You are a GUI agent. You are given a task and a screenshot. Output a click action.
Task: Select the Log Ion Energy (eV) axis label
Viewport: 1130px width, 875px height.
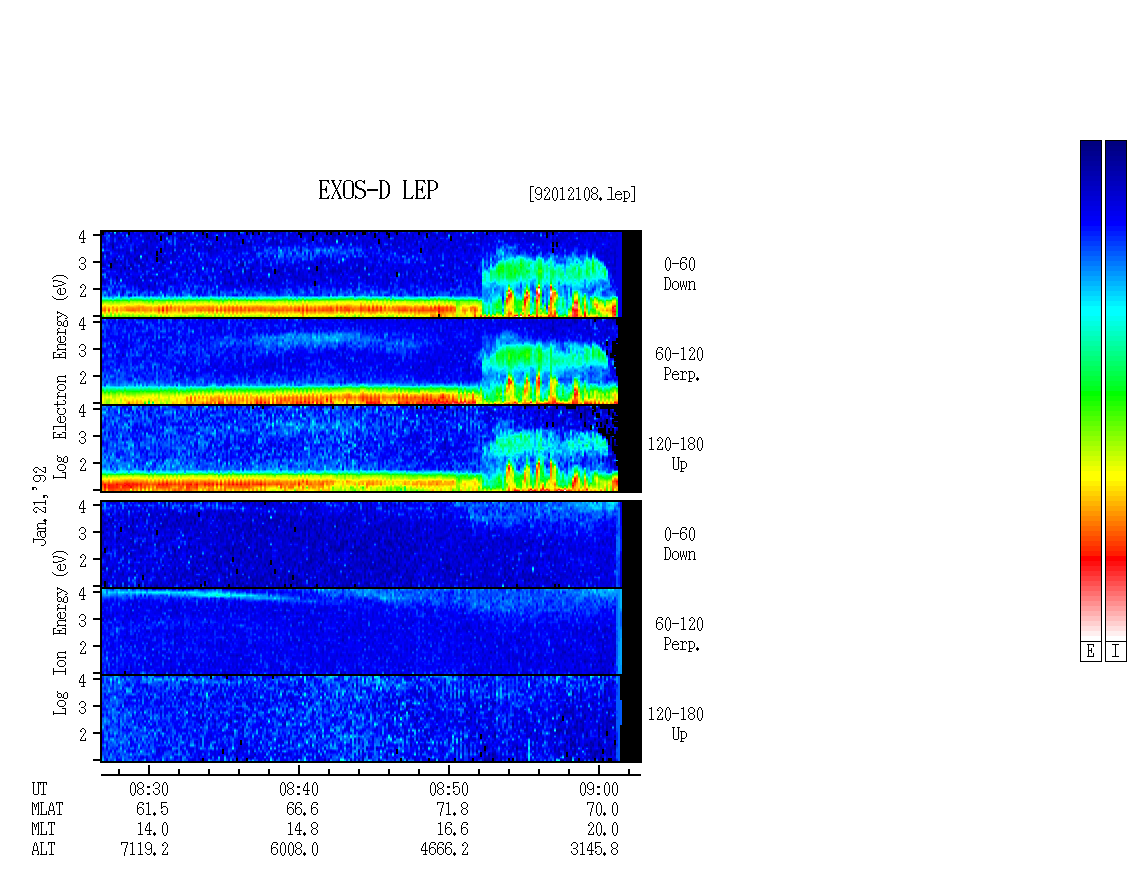click(60, 632)
